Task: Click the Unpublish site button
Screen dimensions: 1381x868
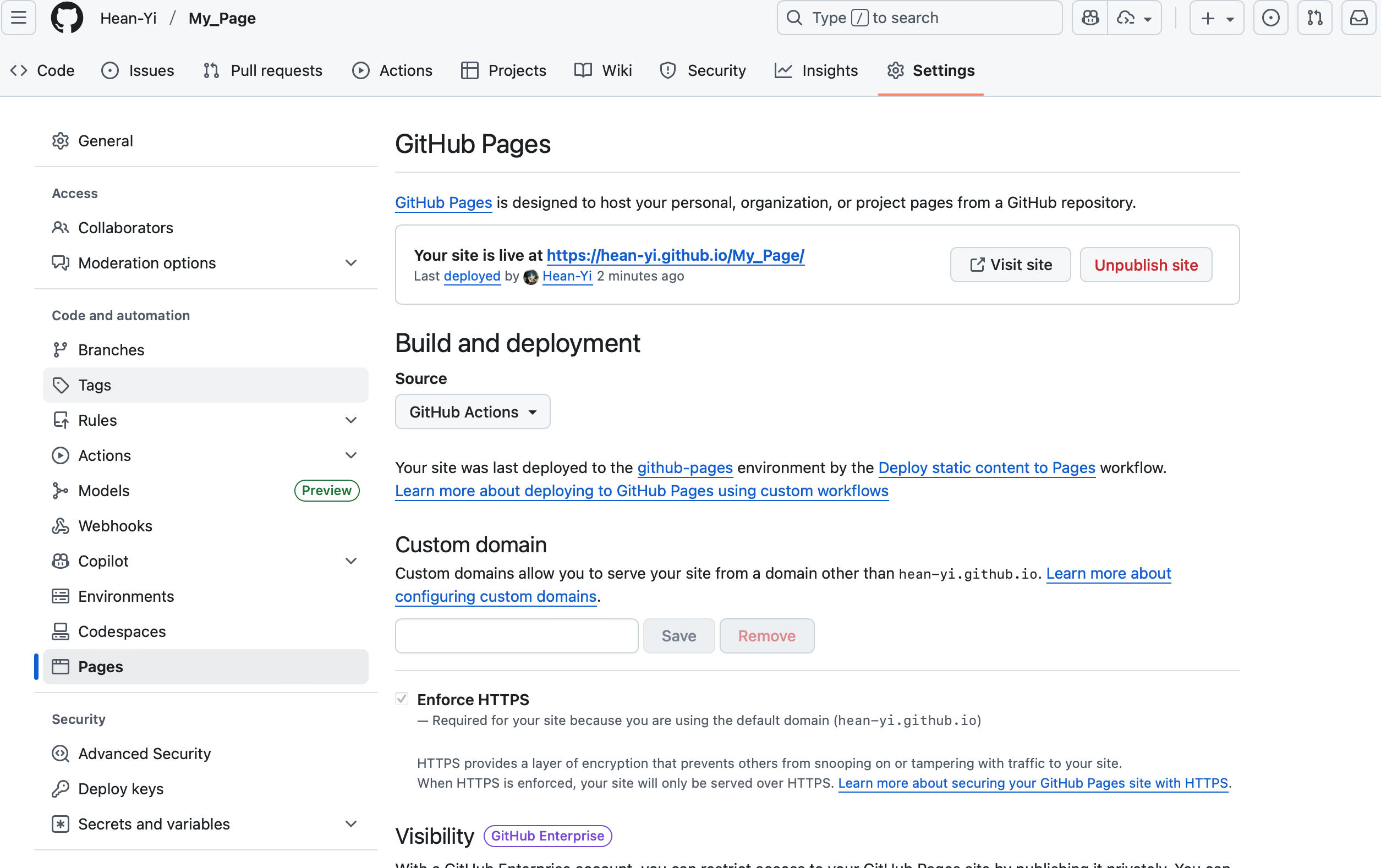Action: [x=1146, y=265]
